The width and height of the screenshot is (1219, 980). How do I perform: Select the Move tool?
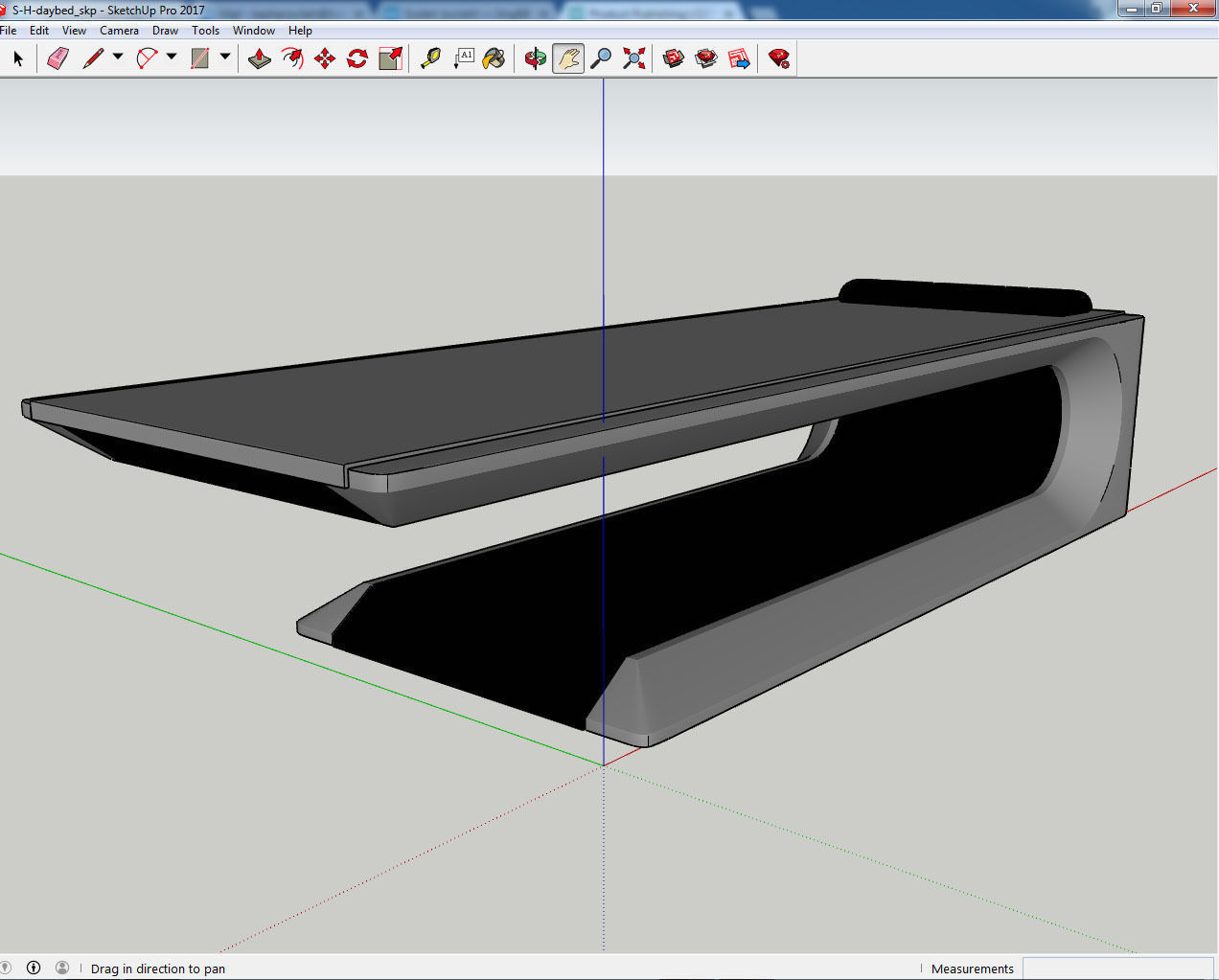coord(325,59)
